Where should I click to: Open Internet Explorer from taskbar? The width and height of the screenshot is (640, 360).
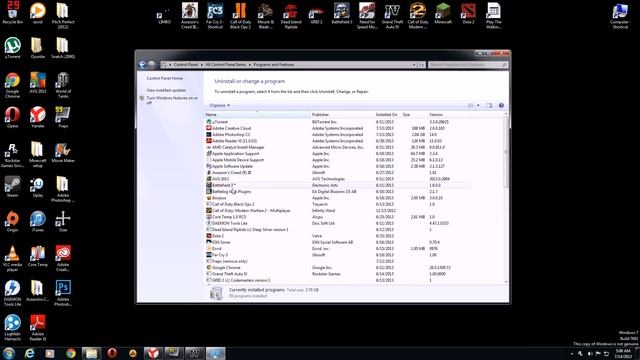29,353
